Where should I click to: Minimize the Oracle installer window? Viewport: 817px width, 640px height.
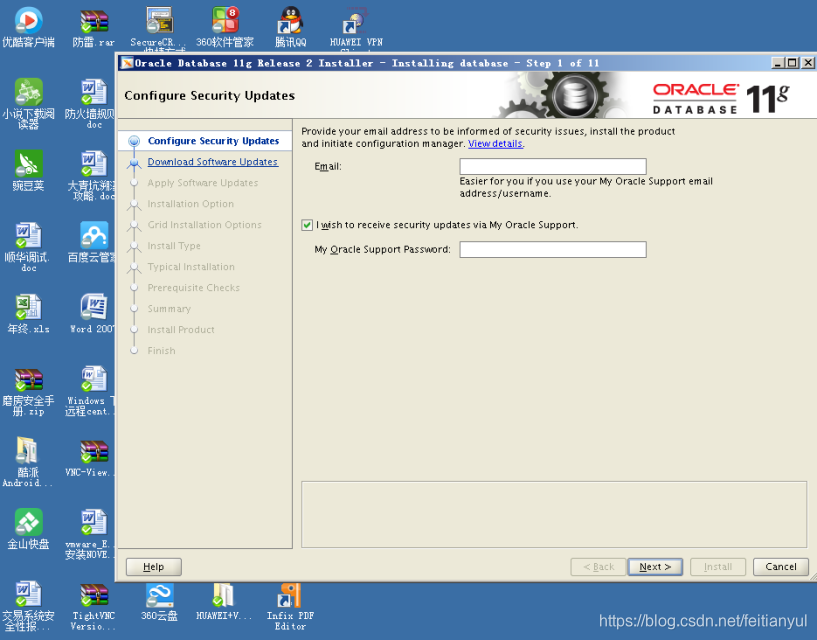[778, 63]
